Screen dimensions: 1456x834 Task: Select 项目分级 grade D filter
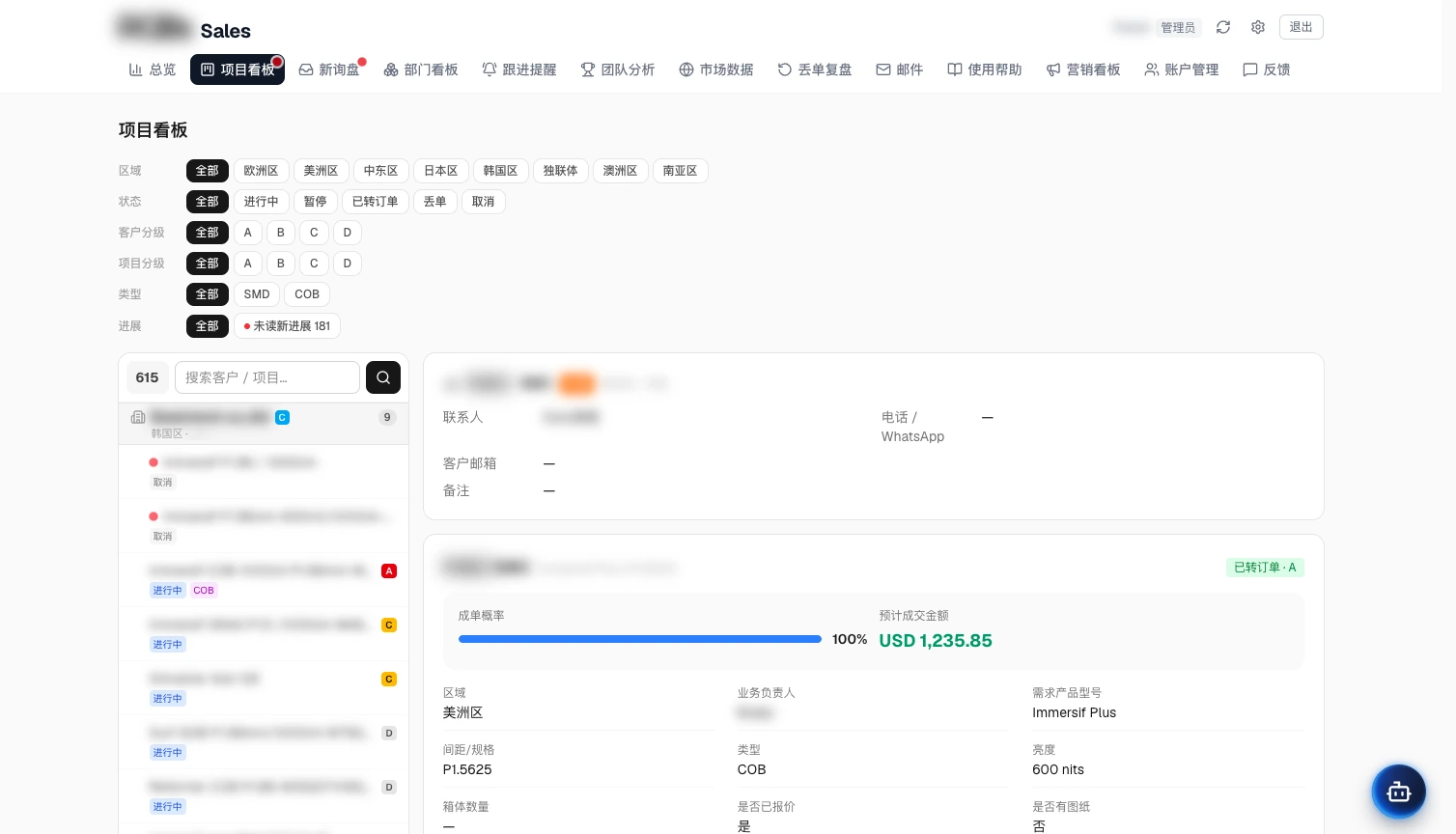(348, 264)
